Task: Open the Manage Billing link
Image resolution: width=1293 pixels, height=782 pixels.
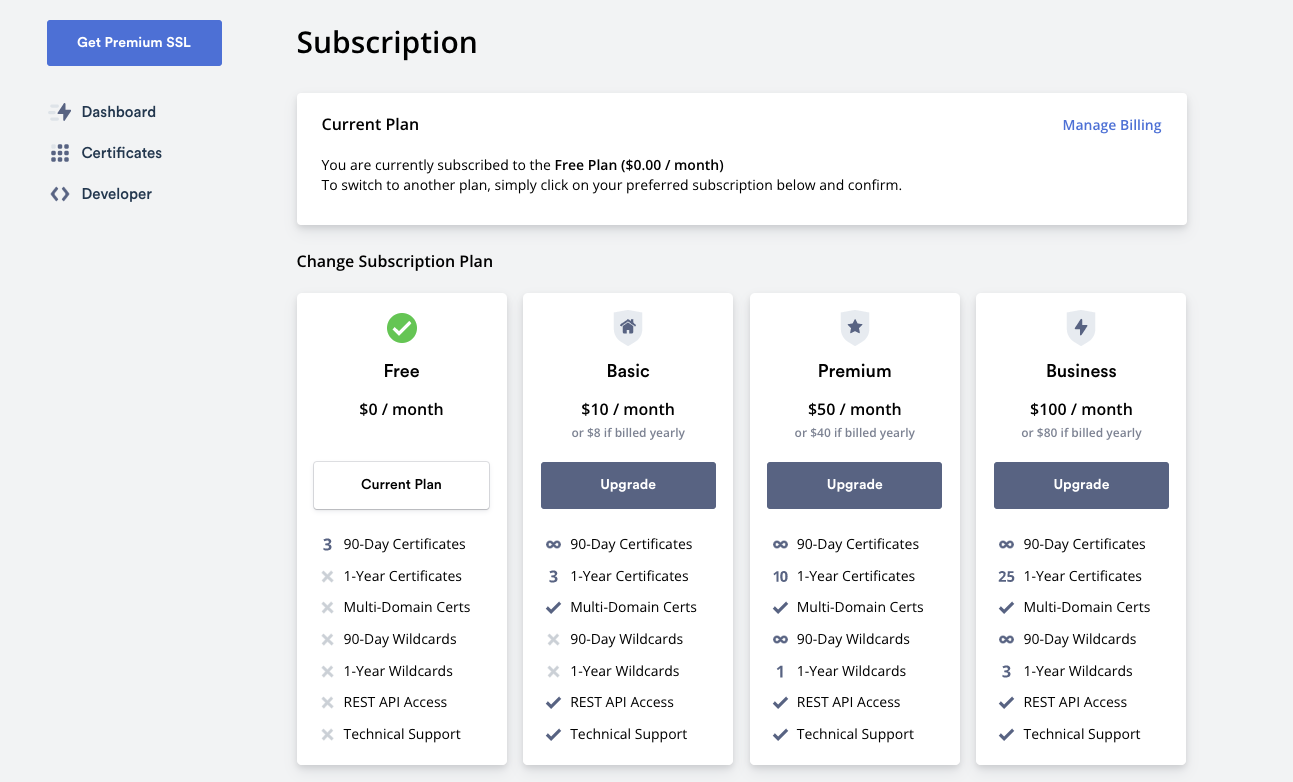Action: click(1112, 125)
